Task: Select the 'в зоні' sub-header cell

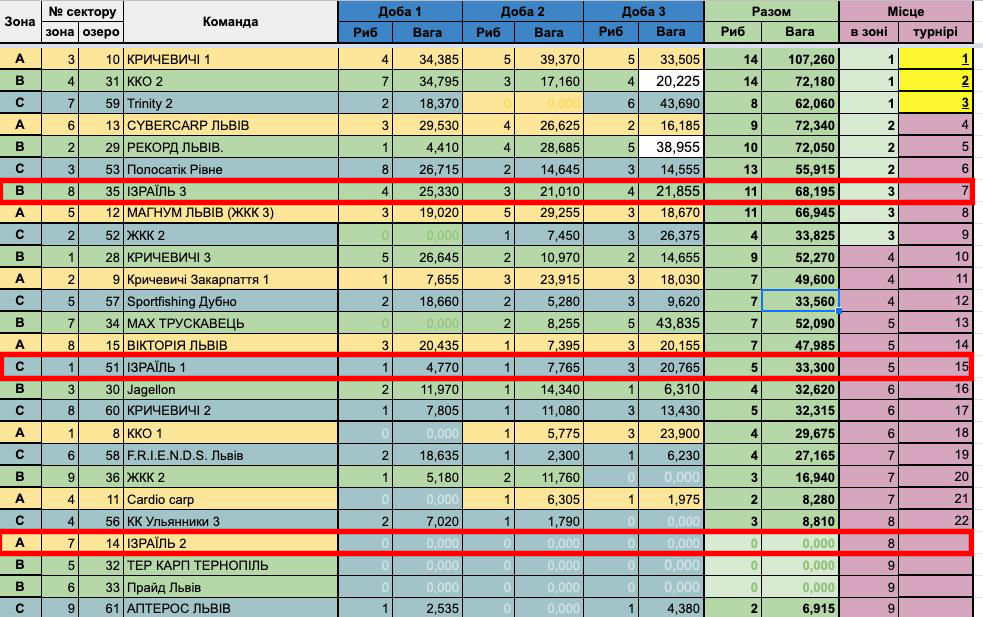Action: 869,32
